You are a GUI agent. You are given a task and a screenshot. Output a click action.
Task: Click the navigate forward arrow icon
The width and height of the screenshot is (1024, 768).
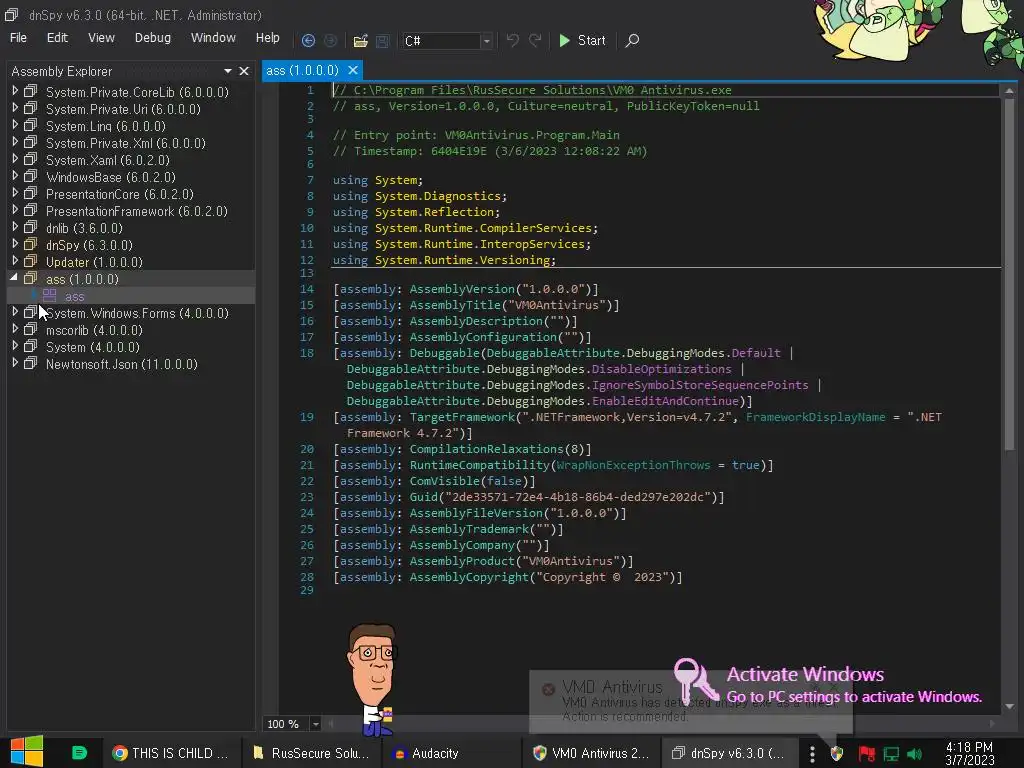[330, 40]
